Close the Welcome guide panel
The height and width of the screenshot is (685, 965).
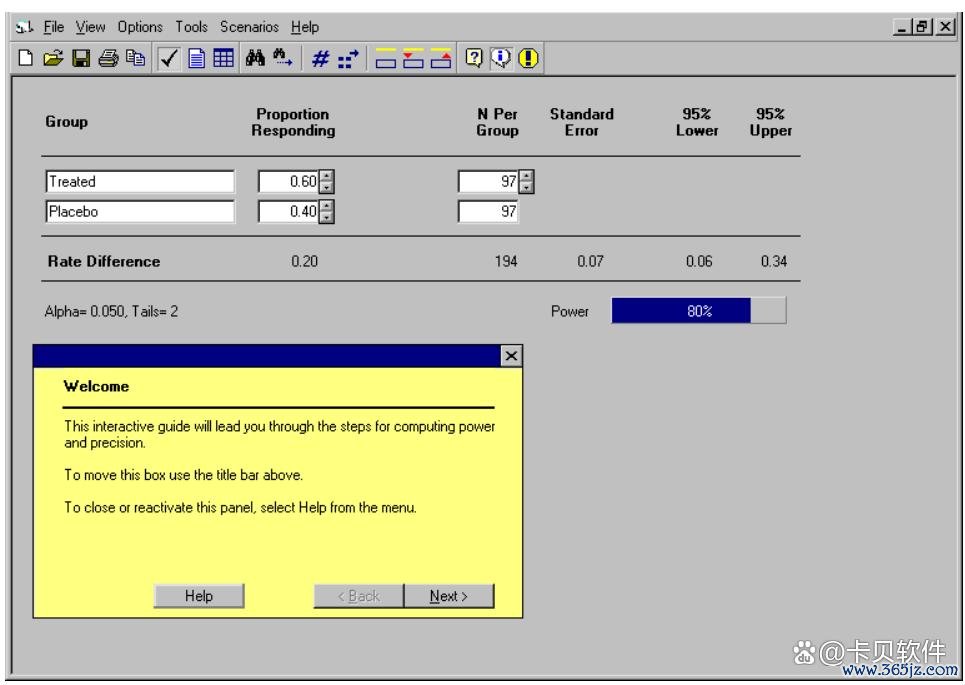(x=511, y=356)
